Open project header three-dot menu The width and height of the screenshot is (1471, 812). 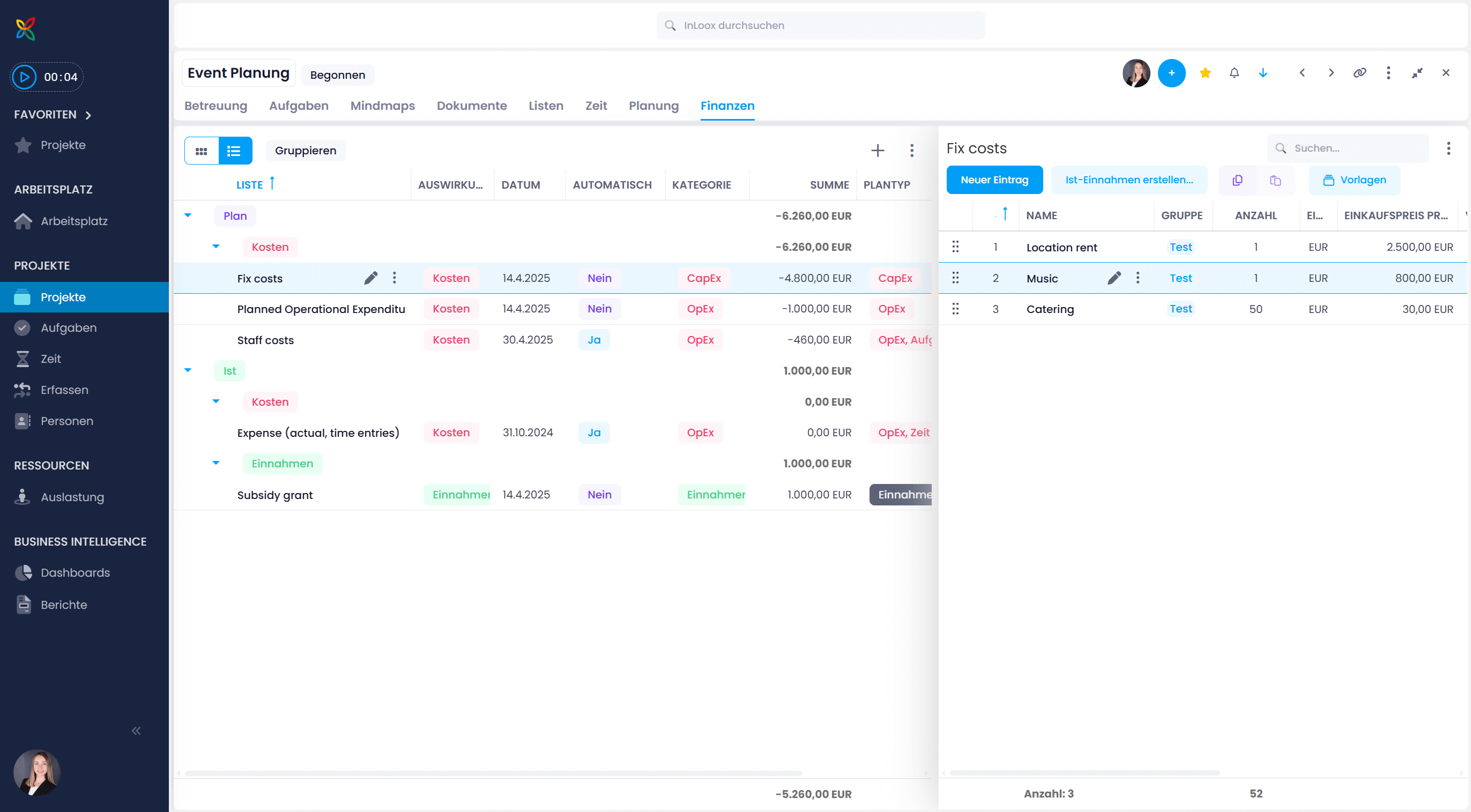pyautogui.click(x=1388, y=73)
